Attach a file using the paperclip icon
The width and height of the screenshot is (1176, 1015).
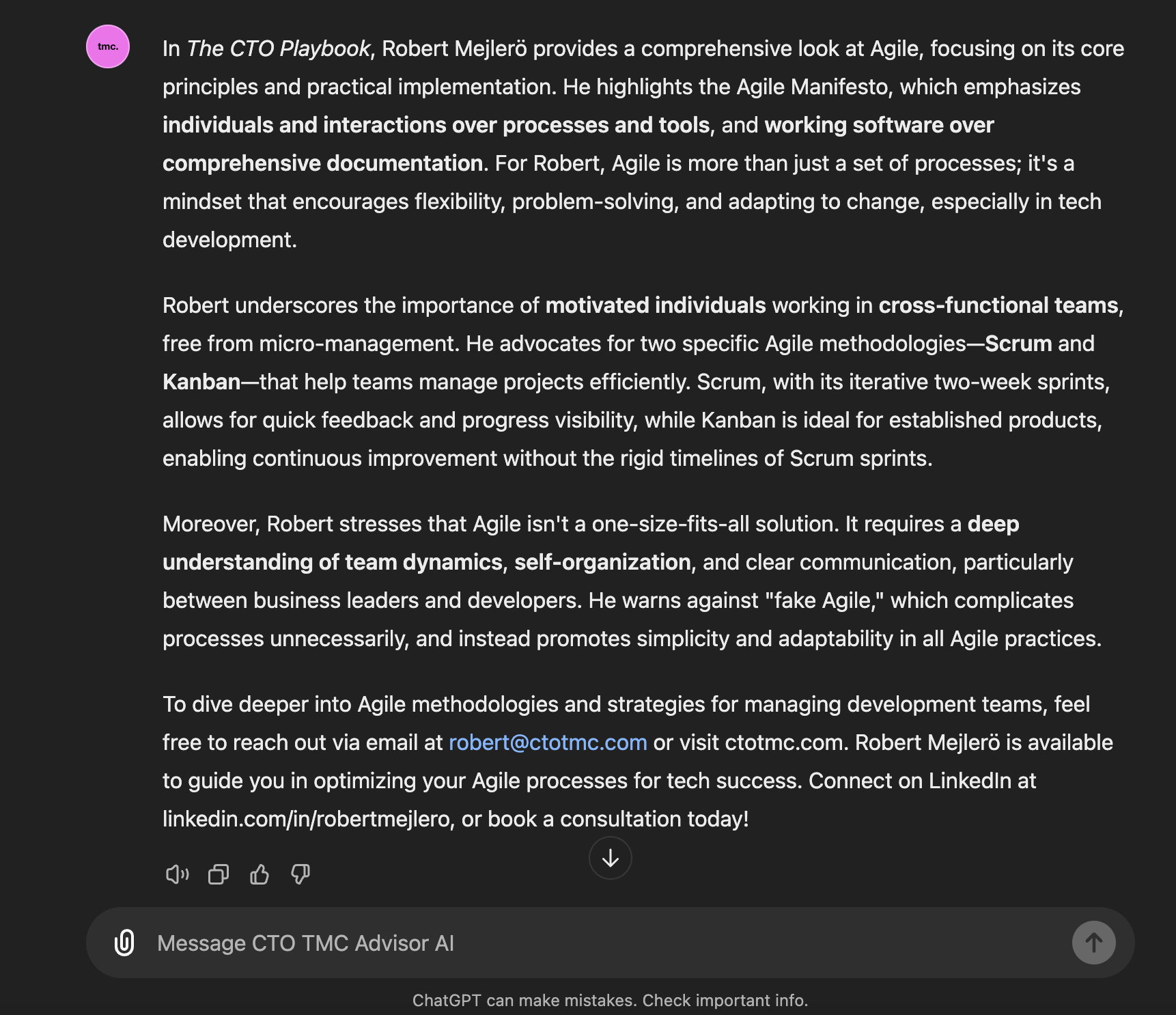124,943
